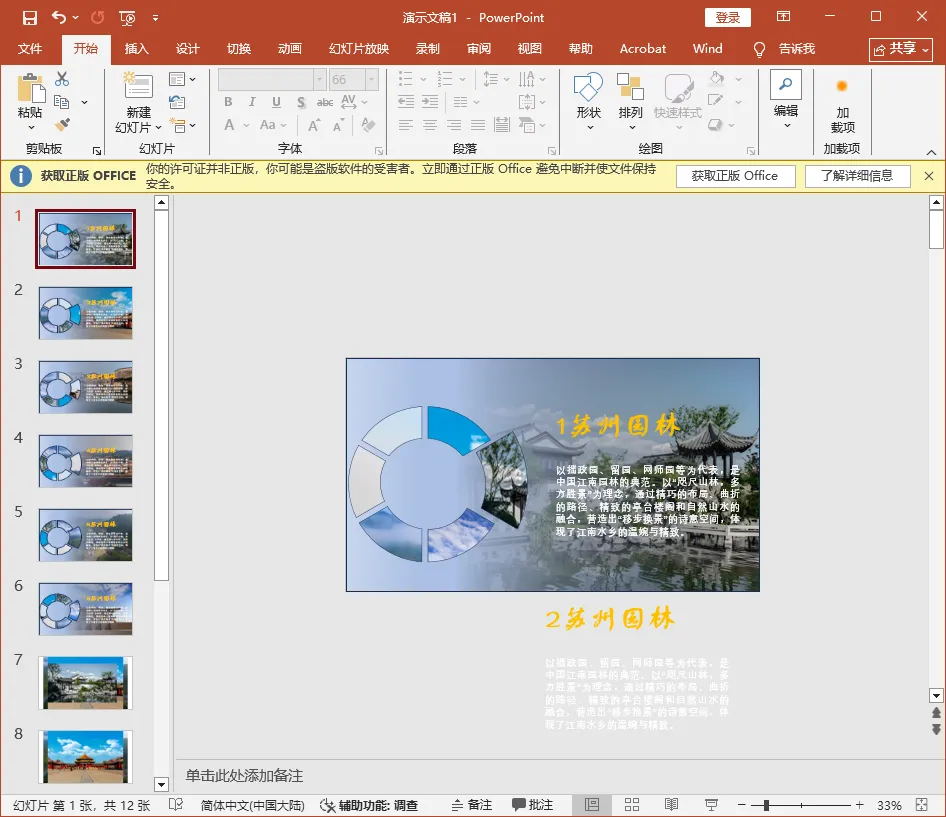This screenshot has width=946, height=817.
Task: Click the Undo arrow icon
Action: [x=59, y=17]
